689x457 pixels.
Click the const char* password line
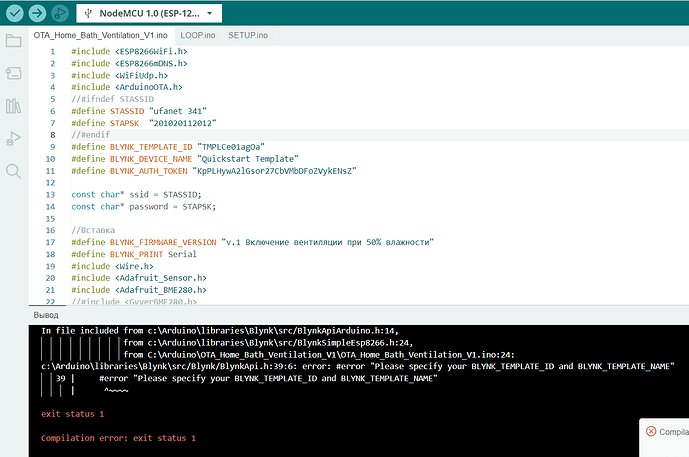coord(144,207)
